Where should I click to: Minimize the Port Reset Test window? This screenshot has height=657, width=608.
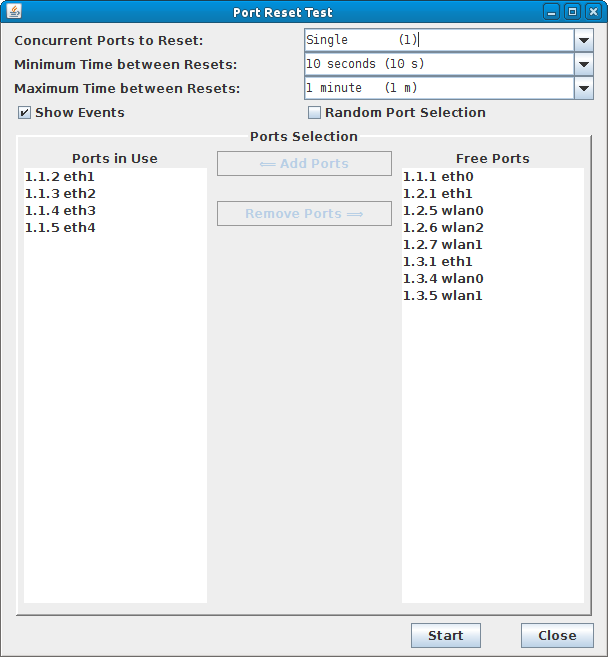pyautogui.click(x=551, y=12)
